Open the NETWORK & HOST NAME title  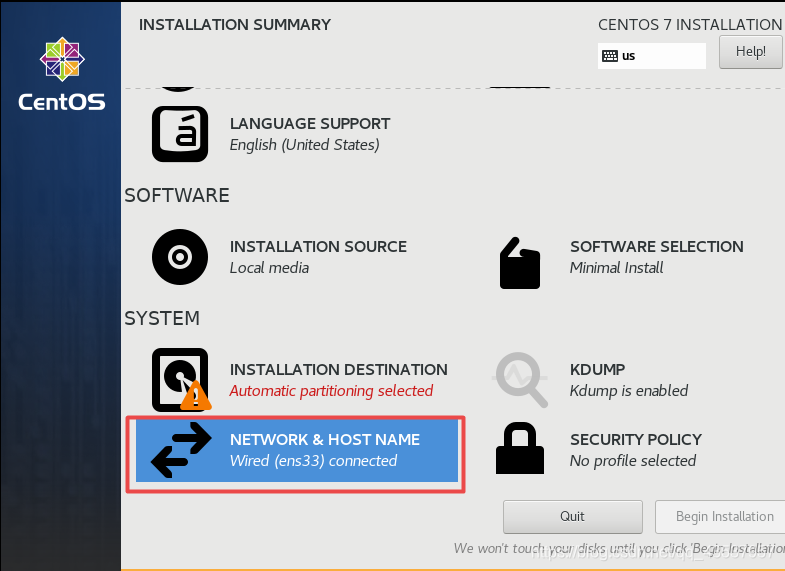(x=324, y=439)
